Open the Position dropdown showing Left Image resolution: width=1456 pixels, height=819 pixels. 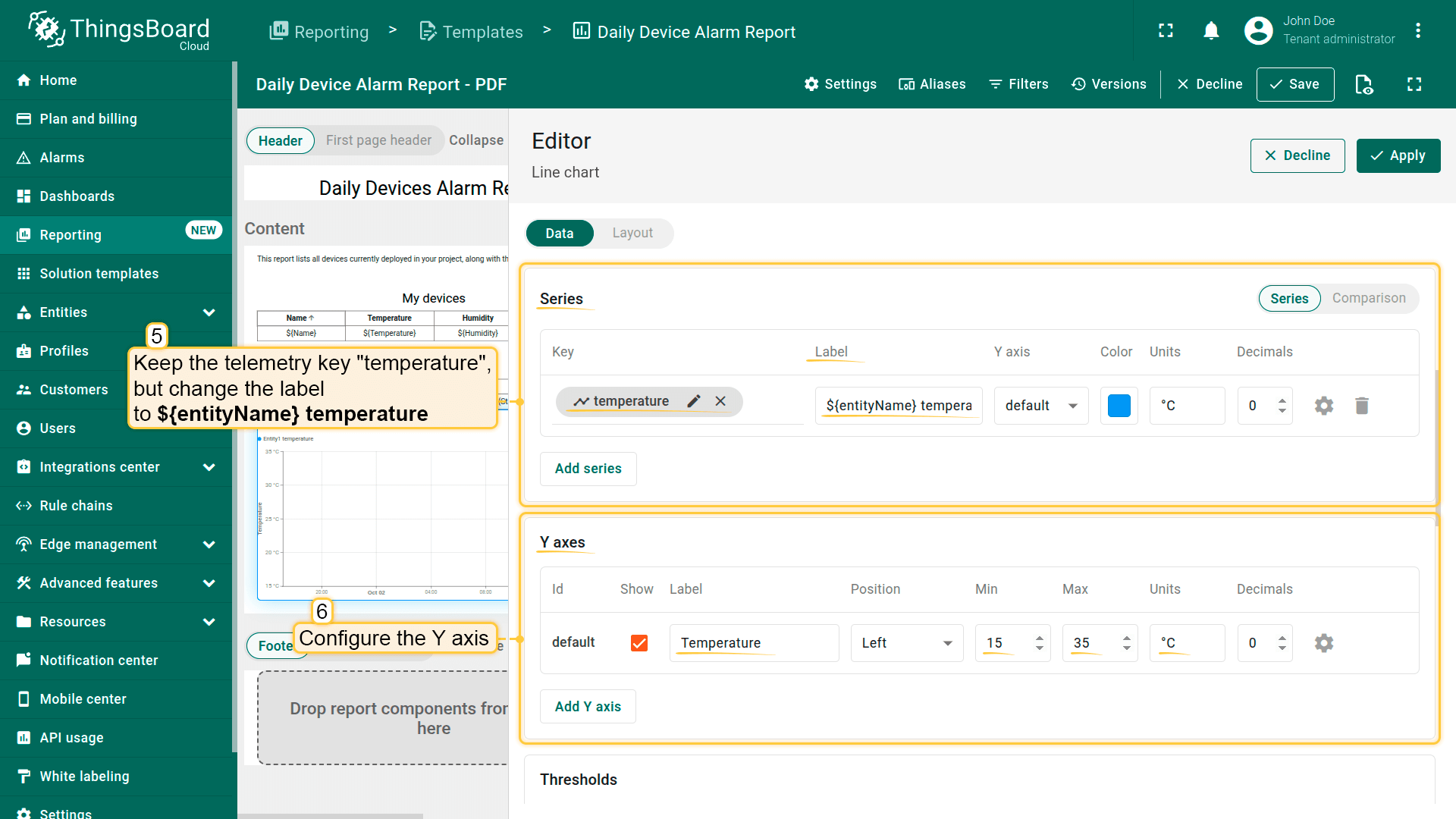coord(906,643)
